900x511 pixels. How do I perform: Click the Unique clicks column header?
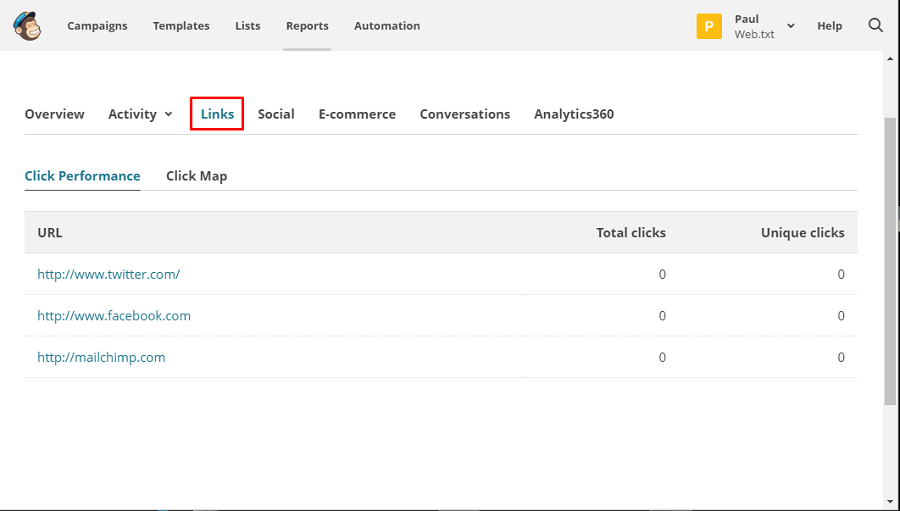[x=802, y=233]
